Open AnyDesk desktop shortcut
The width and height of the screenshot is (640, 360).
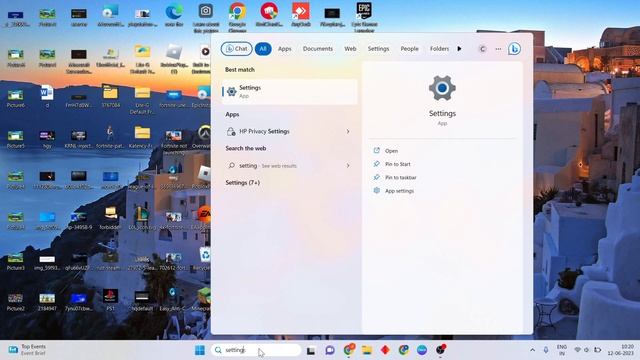(301, 15)
